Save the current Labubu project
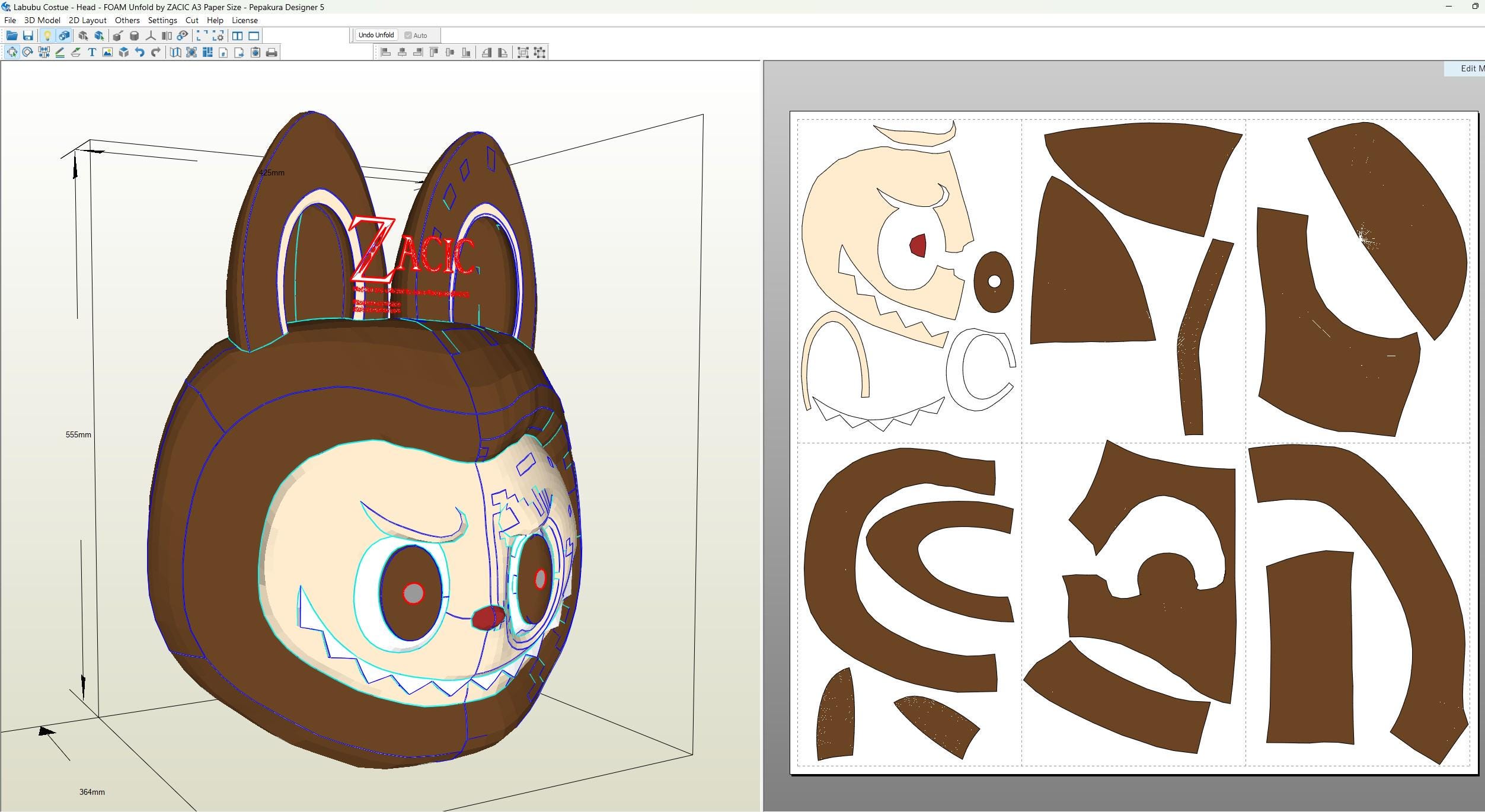The image size is (1485, 812). click(28, 36)
